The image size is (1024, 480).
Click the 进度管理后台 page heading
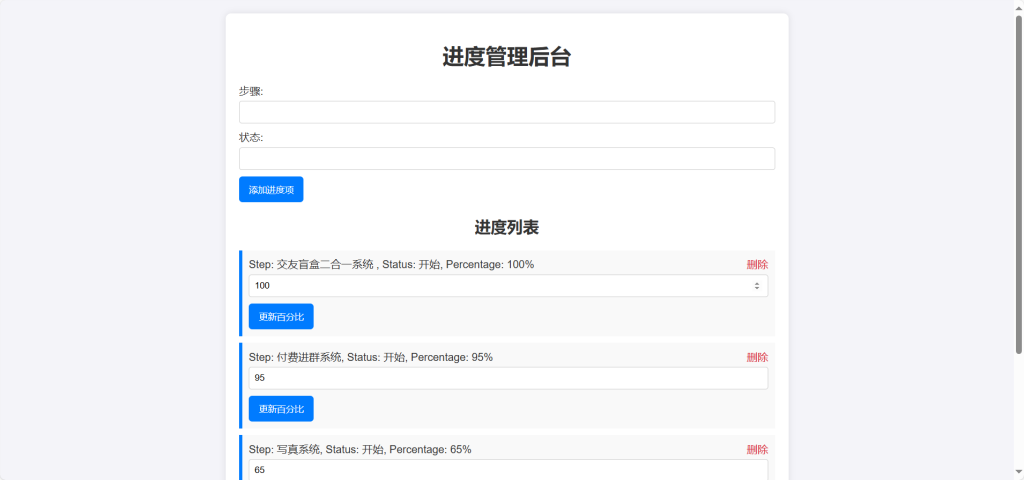[506, 57]
